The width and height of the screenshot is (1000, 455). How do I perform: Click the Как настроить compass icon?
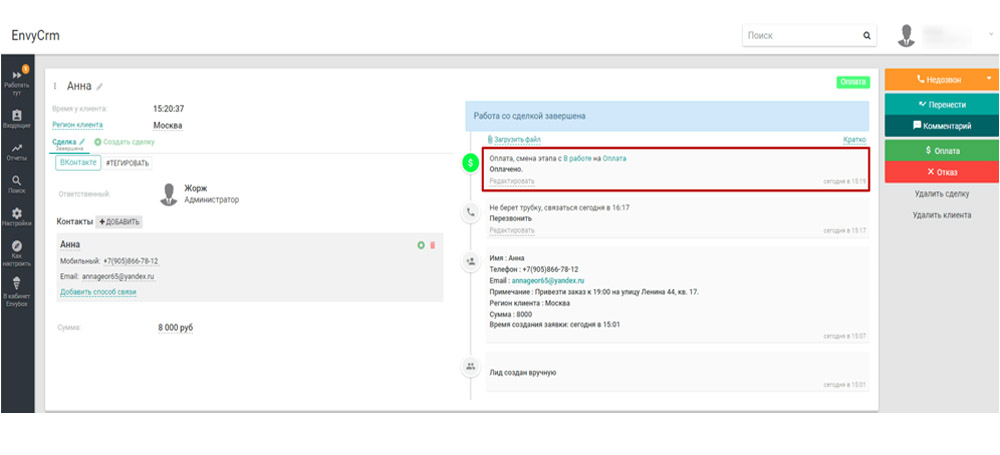pos(17,248)
